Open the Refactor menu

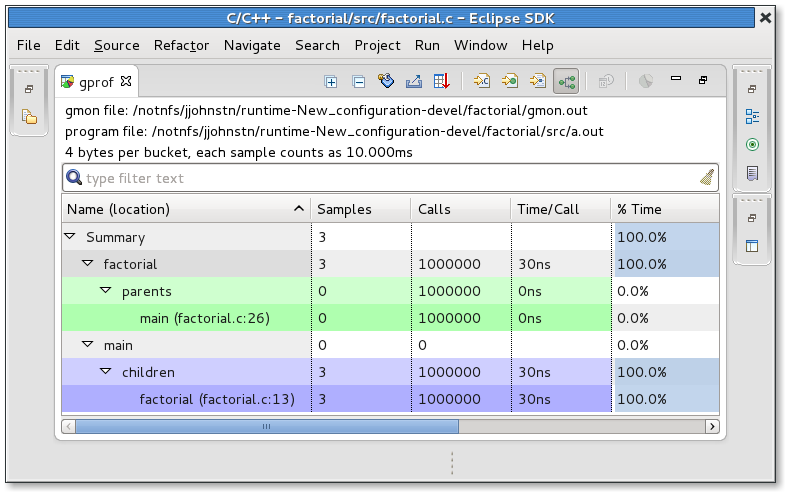pyautogui.click(x=181, y=46)
